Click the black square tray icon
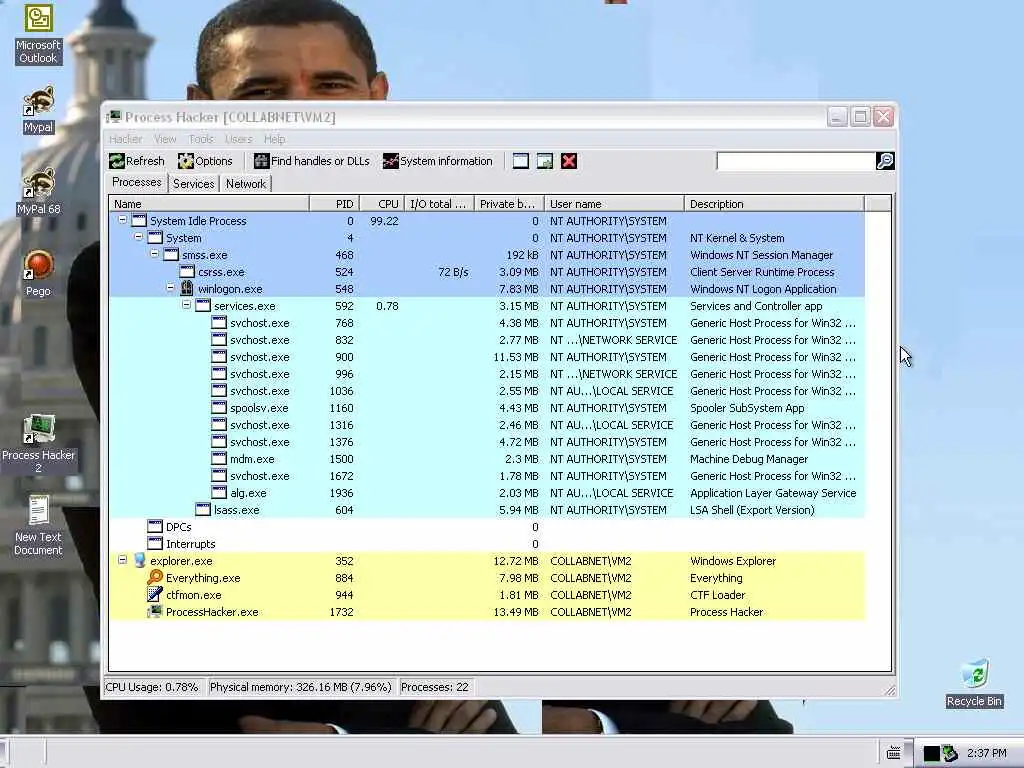This screenshot has height=768, width=1024. [931, 754]
